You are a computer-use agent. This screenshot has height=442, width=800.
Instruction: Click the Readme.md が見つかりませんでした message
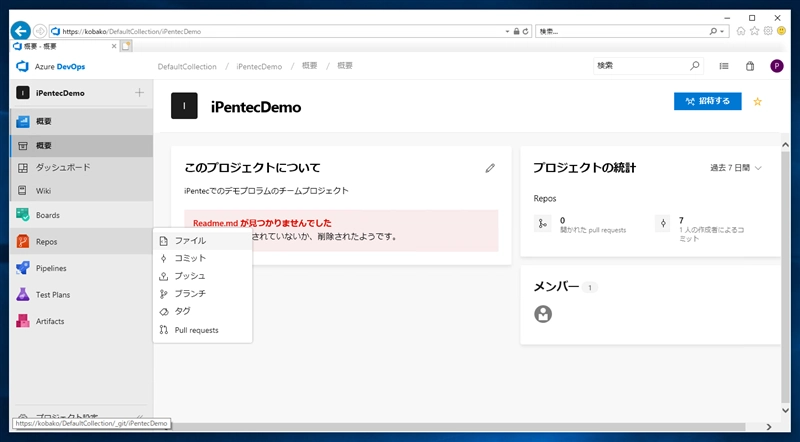262,223
